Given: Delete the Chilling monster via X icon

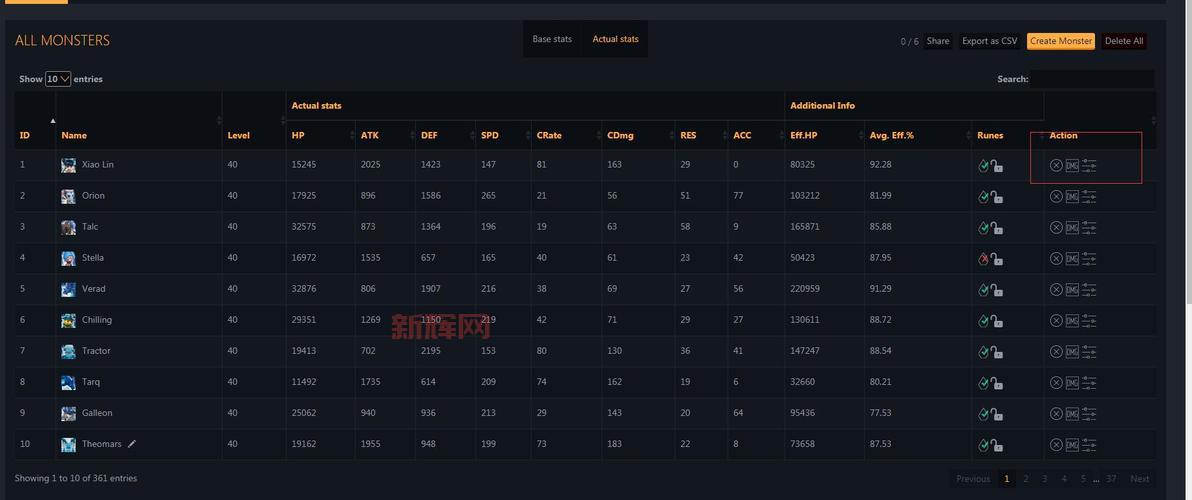Looking at the screenshot, I should point(1056,321).
